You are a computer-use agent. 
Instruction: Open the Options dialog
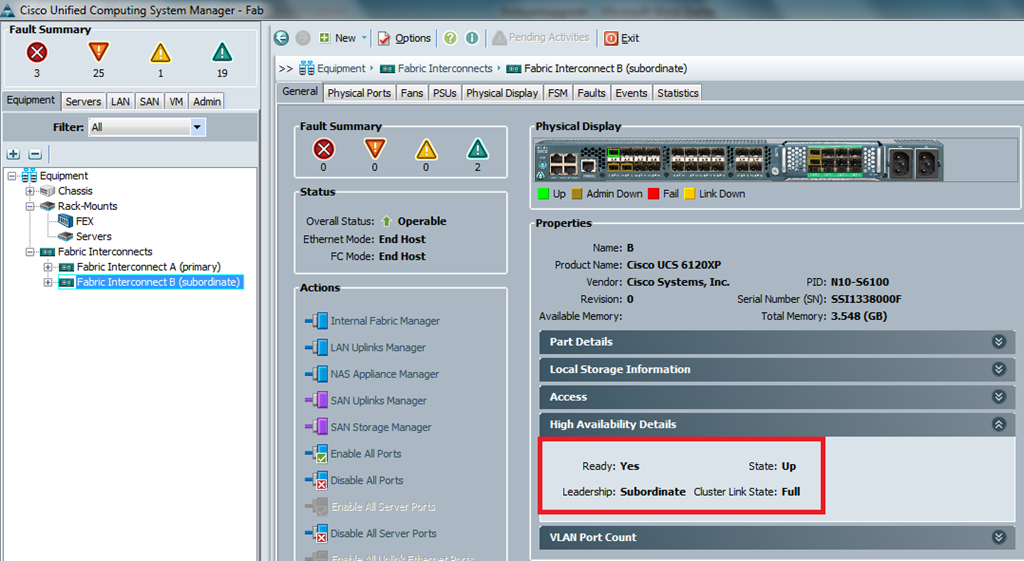(x=404, y=38)
